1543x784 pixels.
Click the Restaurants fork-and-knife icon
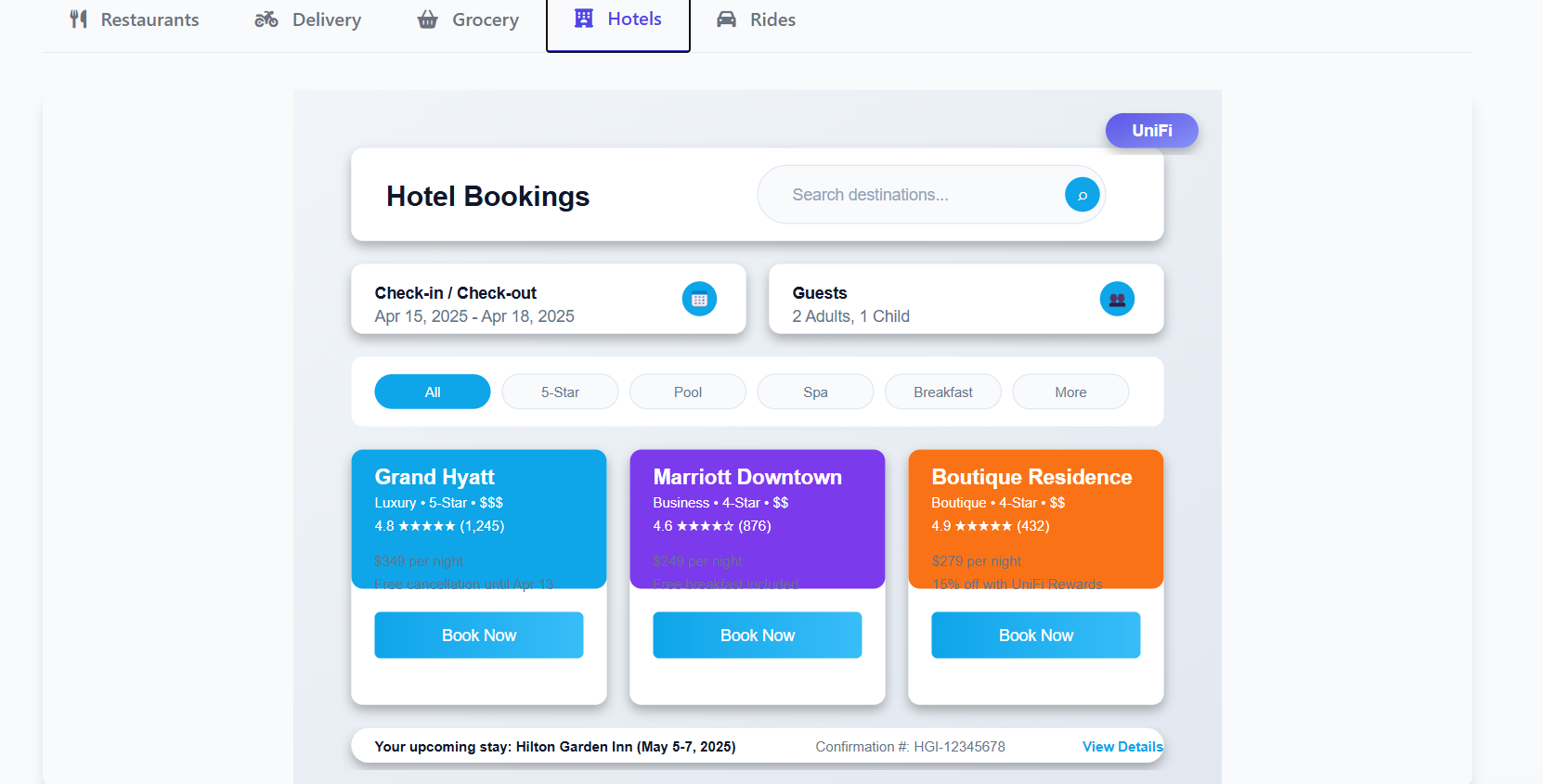[79, 19]
